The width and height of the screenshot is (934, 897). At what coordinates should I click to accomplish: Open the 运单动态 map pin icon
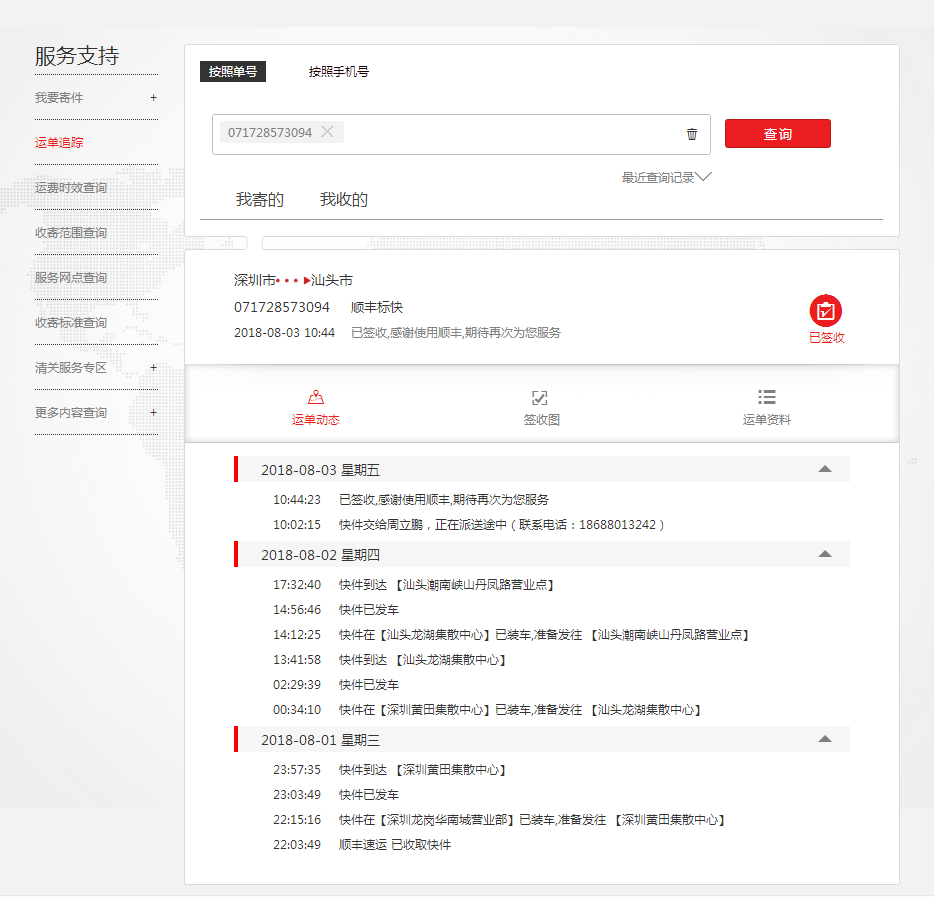click(x=316, y=397)
